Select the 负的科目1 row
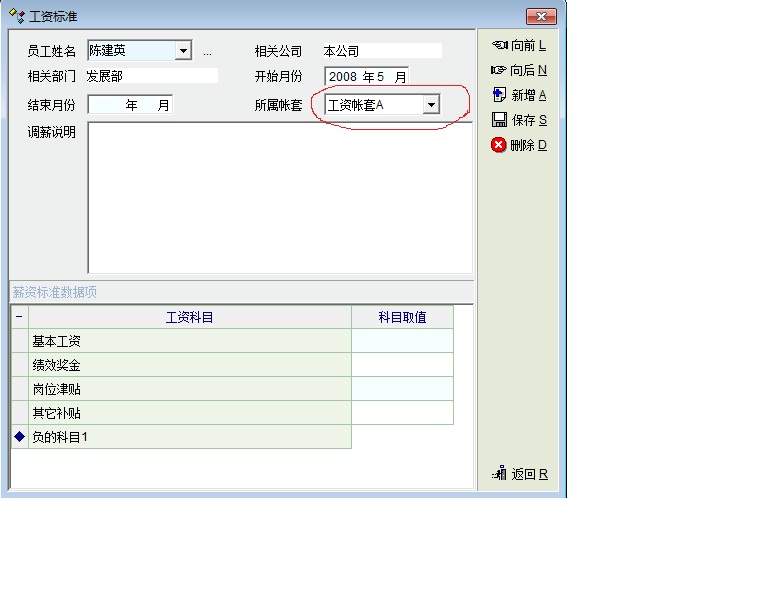Screen dimensions: 768x614 pyautogui.click(x=190, y=437)
